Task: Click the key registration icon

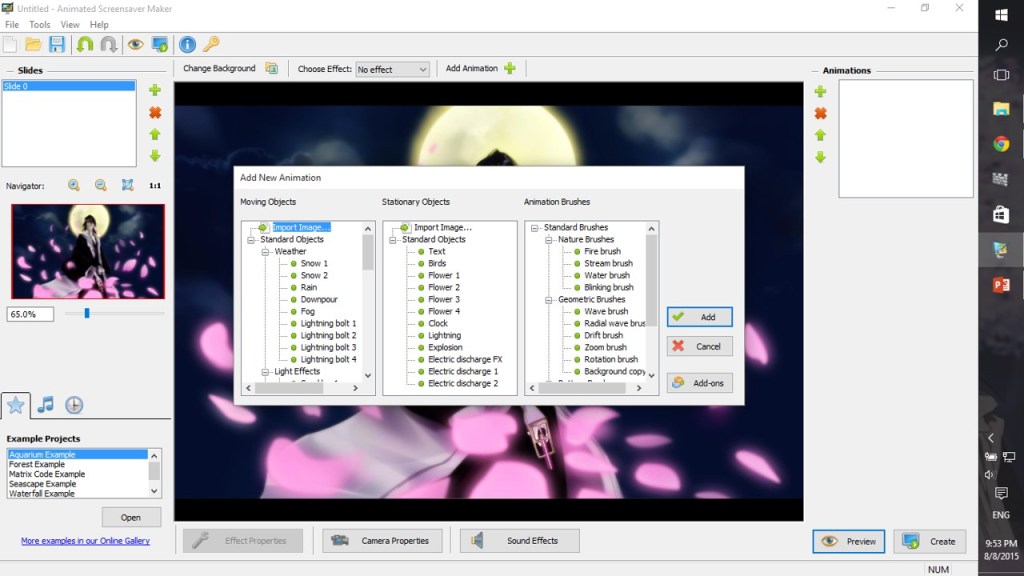Action: 211,44
